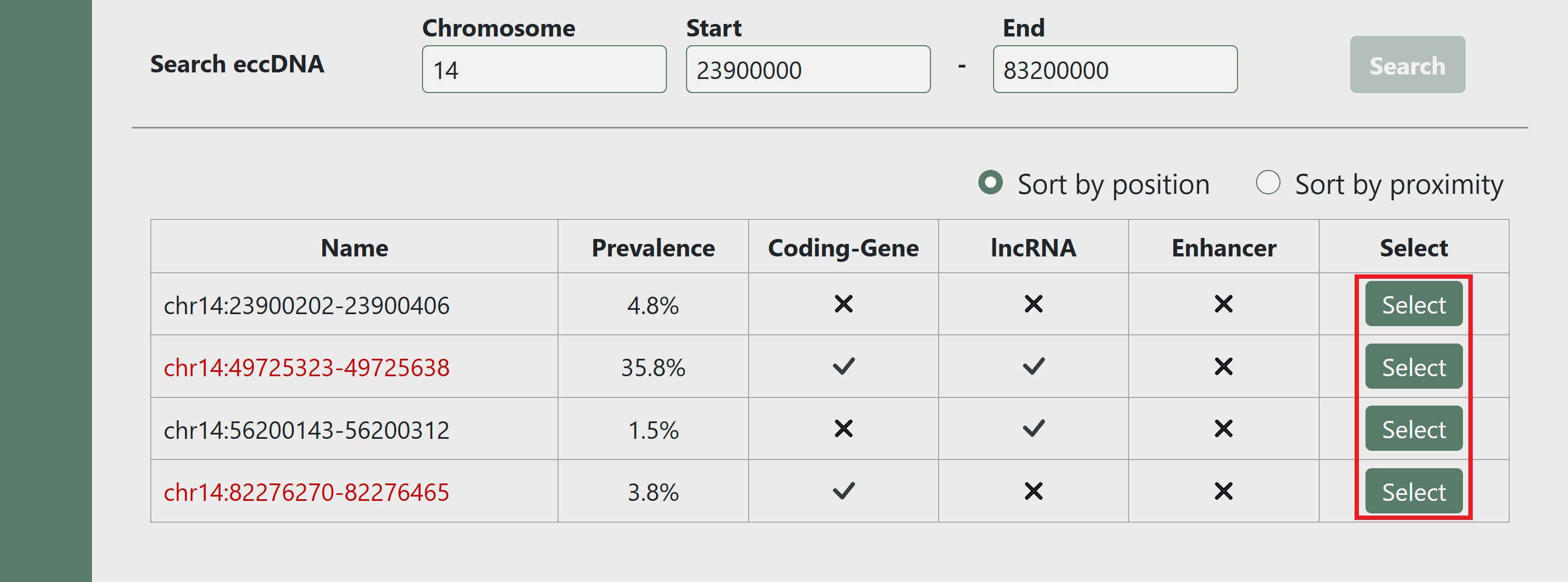The height and width of the screenshot is (582, 1568).
Task: Click the Start position input field
Action: [807, 69]
